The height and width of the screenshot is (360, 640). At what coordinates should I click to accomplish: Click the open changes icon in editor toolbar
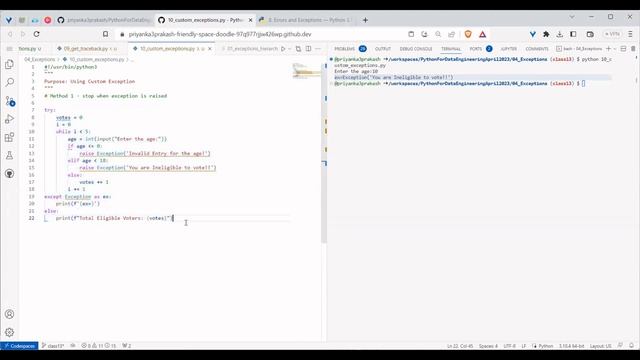[x=298, y=49]
